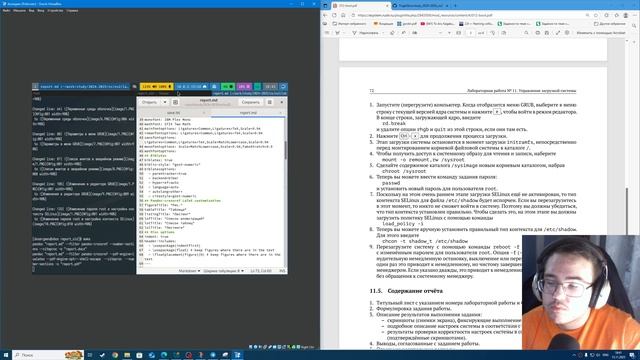Click the green status block in the bar
The height and width of the screenshot is (360, 640).
[x=227, y=87]
